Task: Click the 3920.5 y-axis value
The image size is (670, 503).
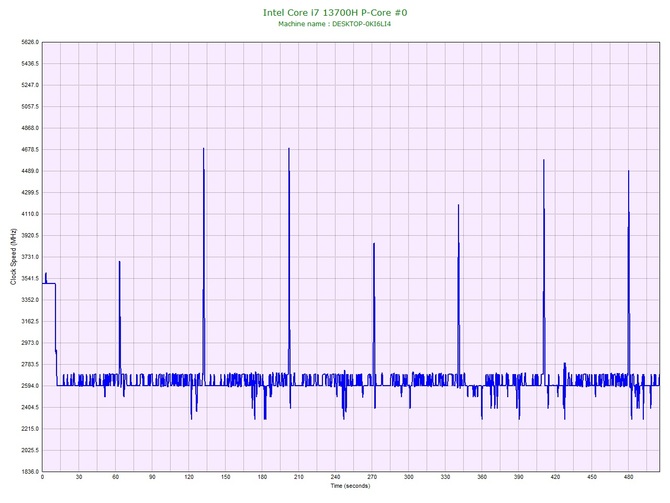Action: point(30,235)
